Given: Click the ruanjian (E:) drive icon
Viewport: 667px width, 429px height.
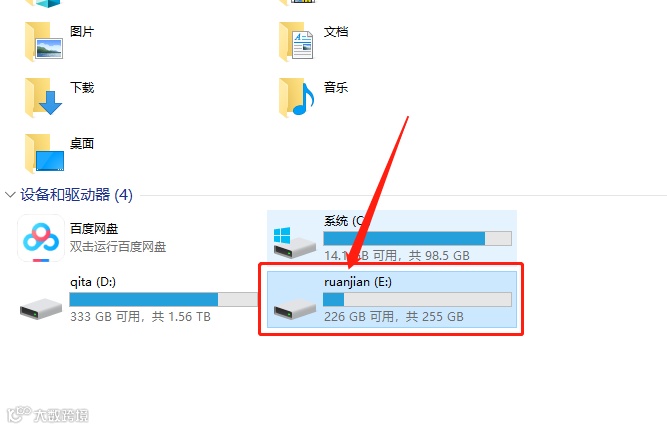Looking at the screenshot, I should coord(294,309).
